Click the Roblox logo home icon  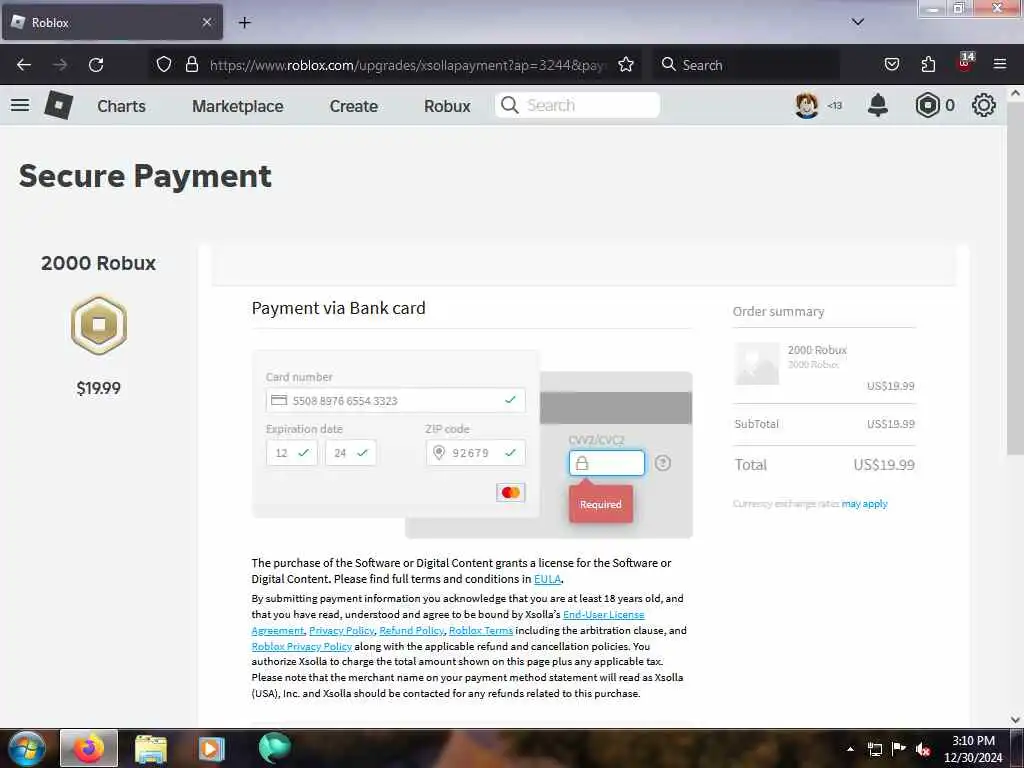click(58, 105)
